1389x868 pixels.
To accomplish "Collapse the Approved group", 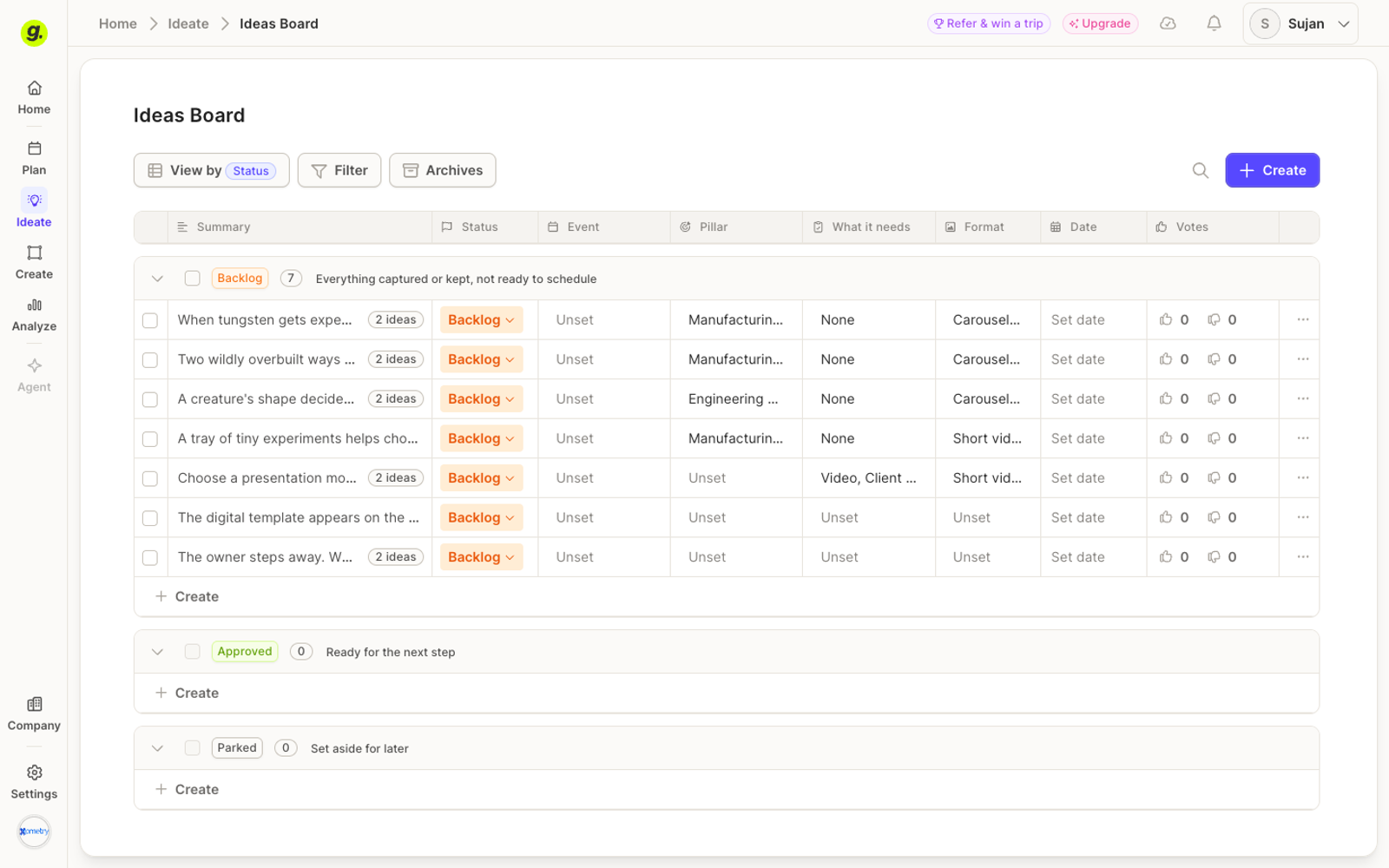I will point(157,652).
